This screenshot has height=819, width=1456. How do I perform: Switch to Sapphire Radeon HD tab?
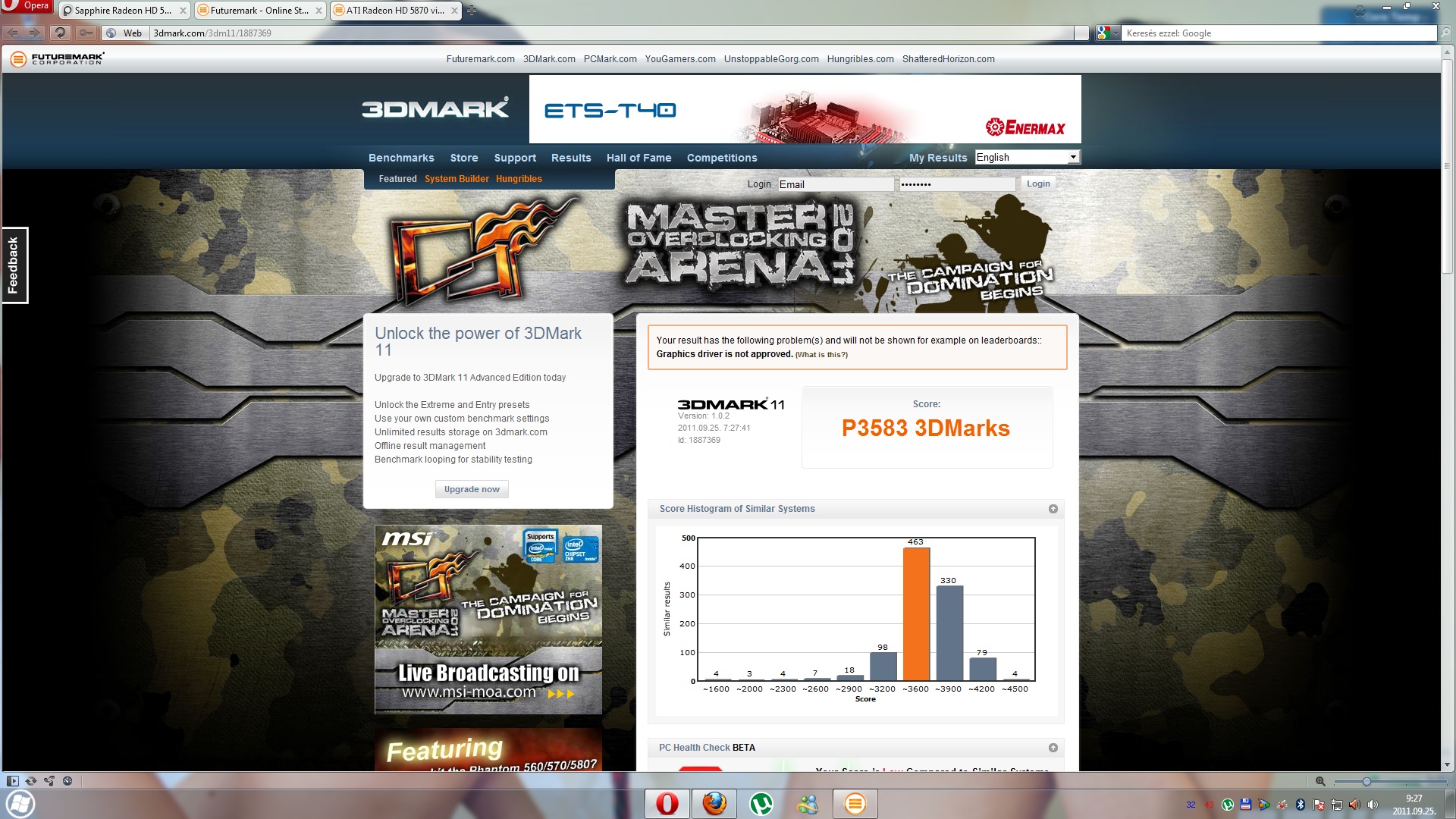click(x=123, y=11)
